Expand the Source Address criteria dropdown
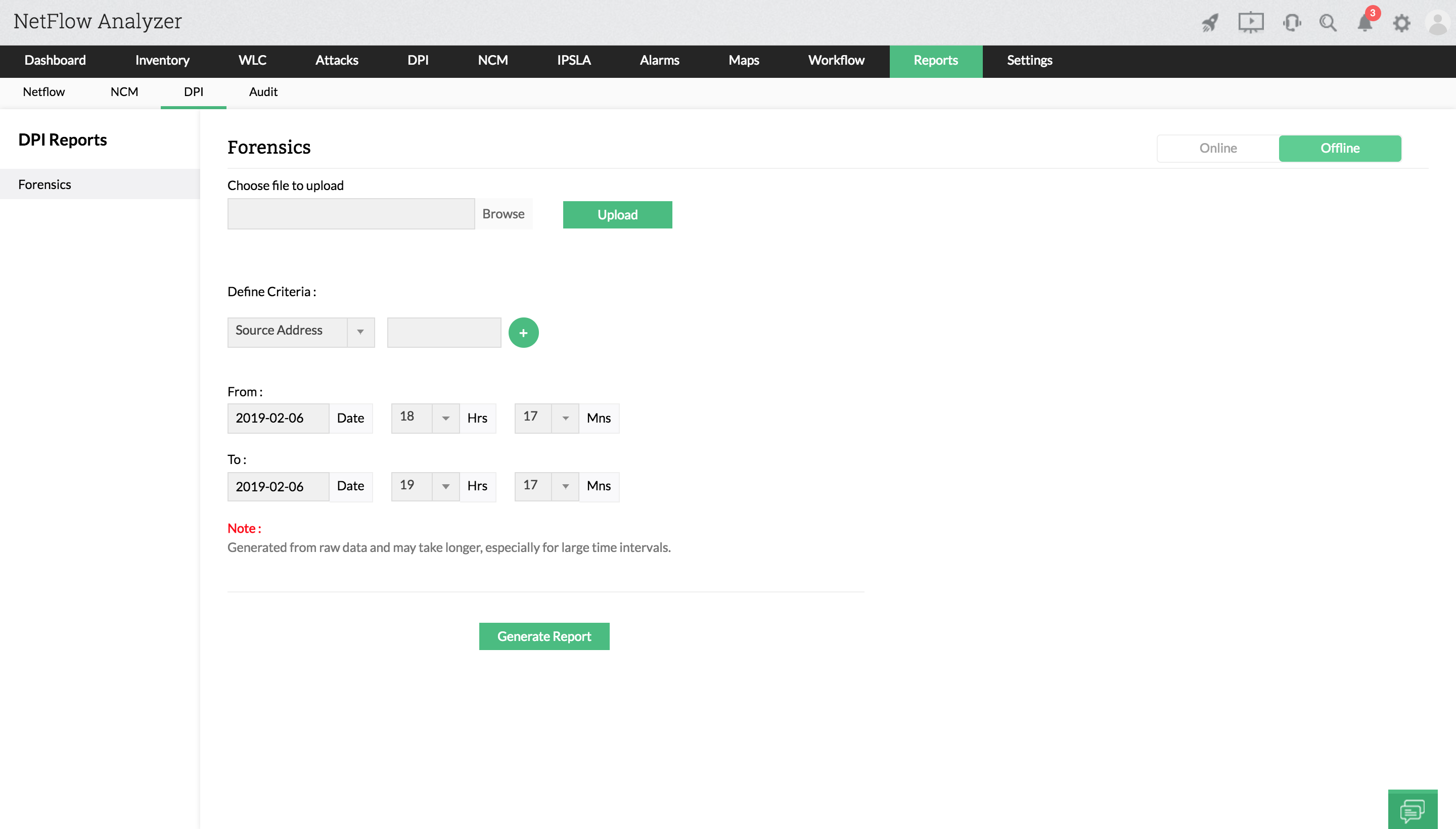Image resolution: width=1456 pixels, height=829 pixels. pyautogui.click(x=360, y=332)
